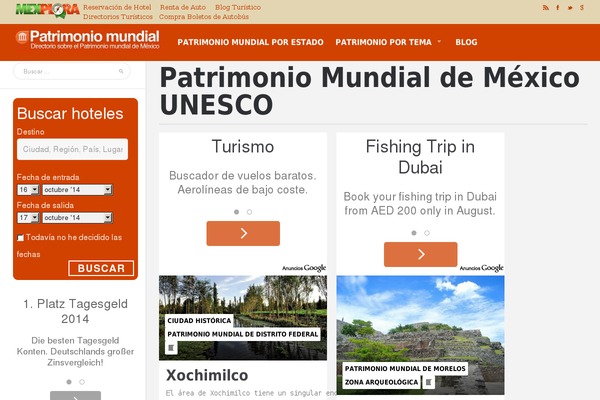Image resolution: width=600 pixels, height=400 pixels.
Task: Open Reservación de Hotel link
Action: point(117,7)
